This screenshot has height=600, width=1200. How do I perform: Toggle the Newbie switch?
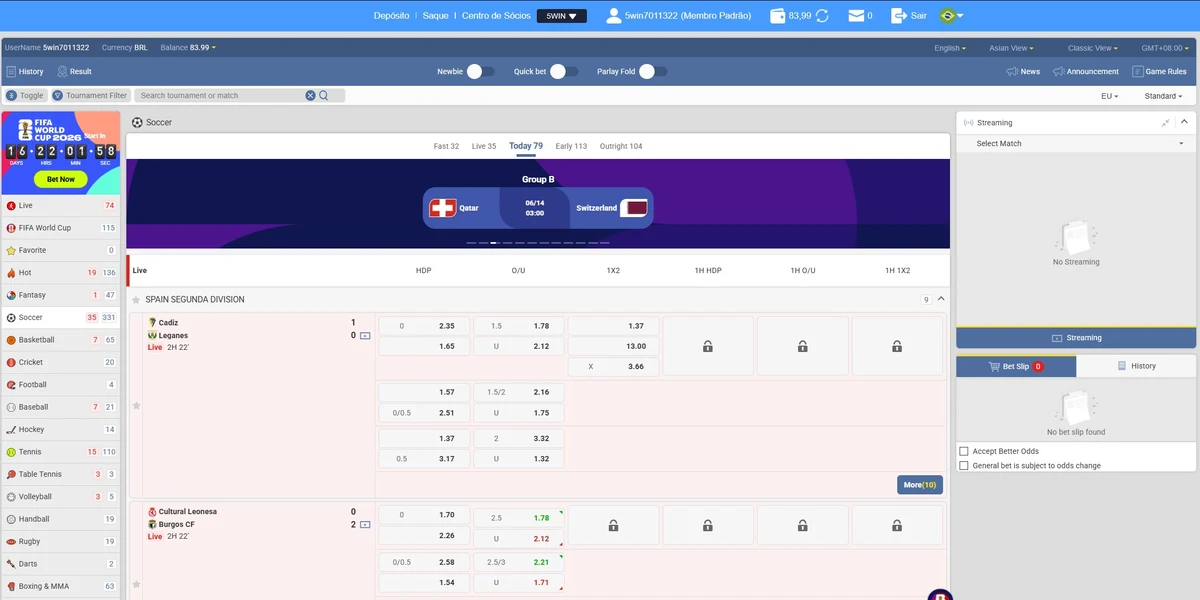point(480,71)
